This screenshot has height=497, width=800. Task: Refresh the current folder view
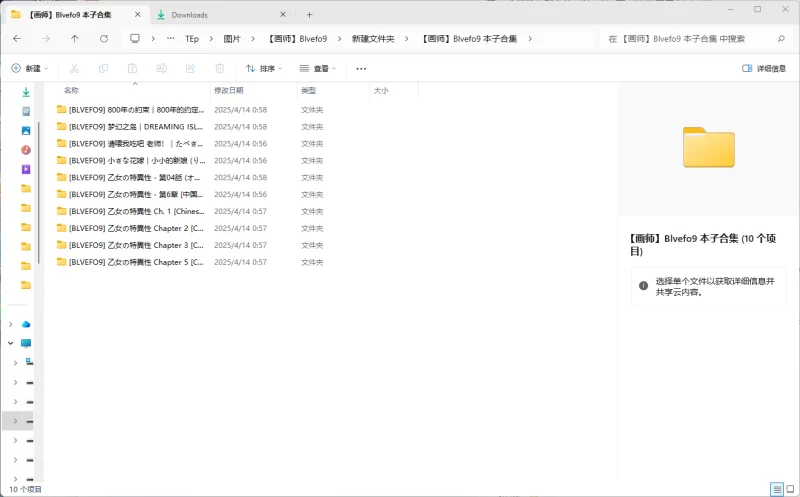coord(104,38)
